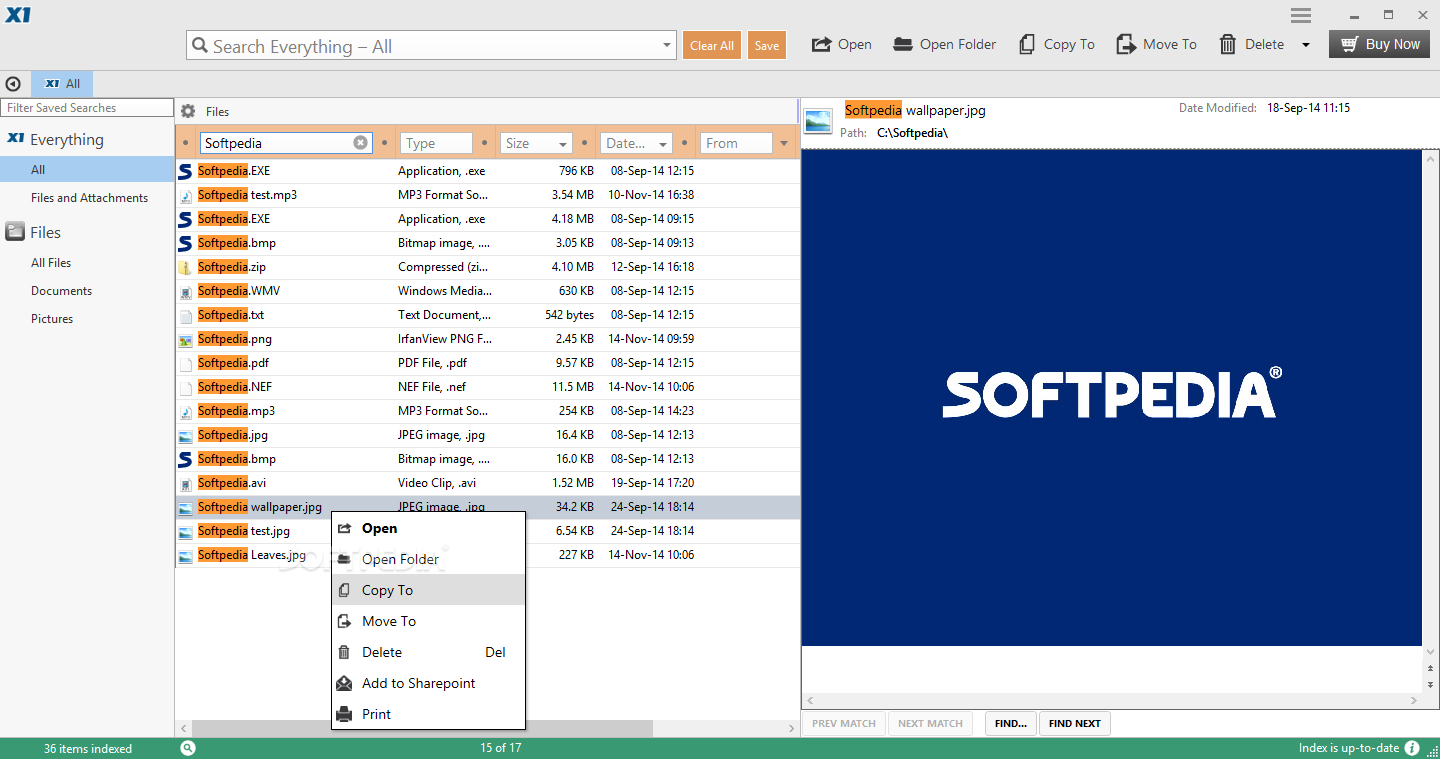
Task: Open the Delete button dropdown arrow
Action: coord(1306,45)
